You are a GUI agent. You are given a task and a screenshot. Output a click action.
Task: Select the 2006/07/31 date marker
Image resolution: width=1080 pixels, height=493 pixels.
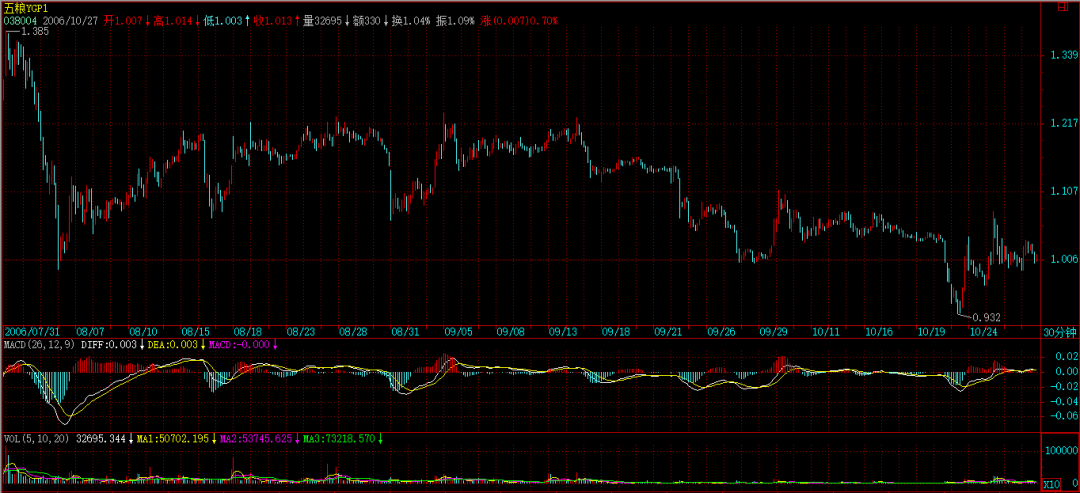point(33,331)
